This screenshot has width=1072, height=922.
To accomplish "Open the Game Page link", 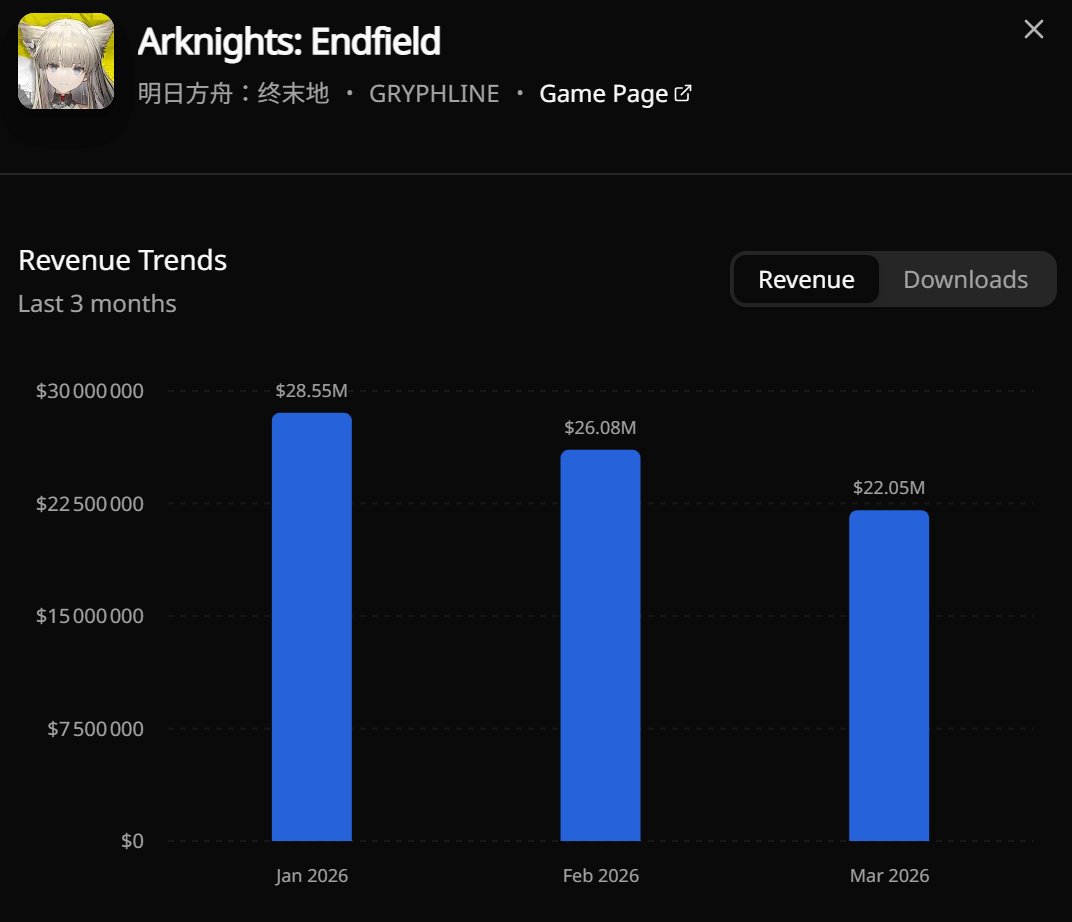I will pos(615,94).
